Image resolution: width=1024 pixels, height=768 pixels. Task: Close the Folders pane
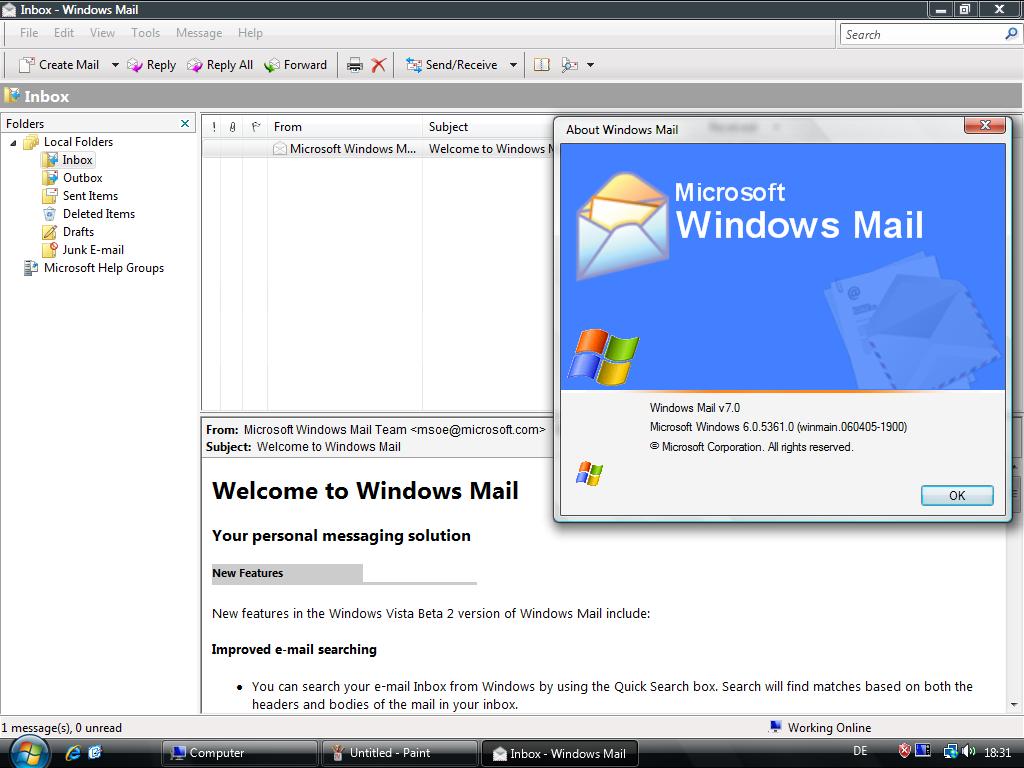pos(185,123)
